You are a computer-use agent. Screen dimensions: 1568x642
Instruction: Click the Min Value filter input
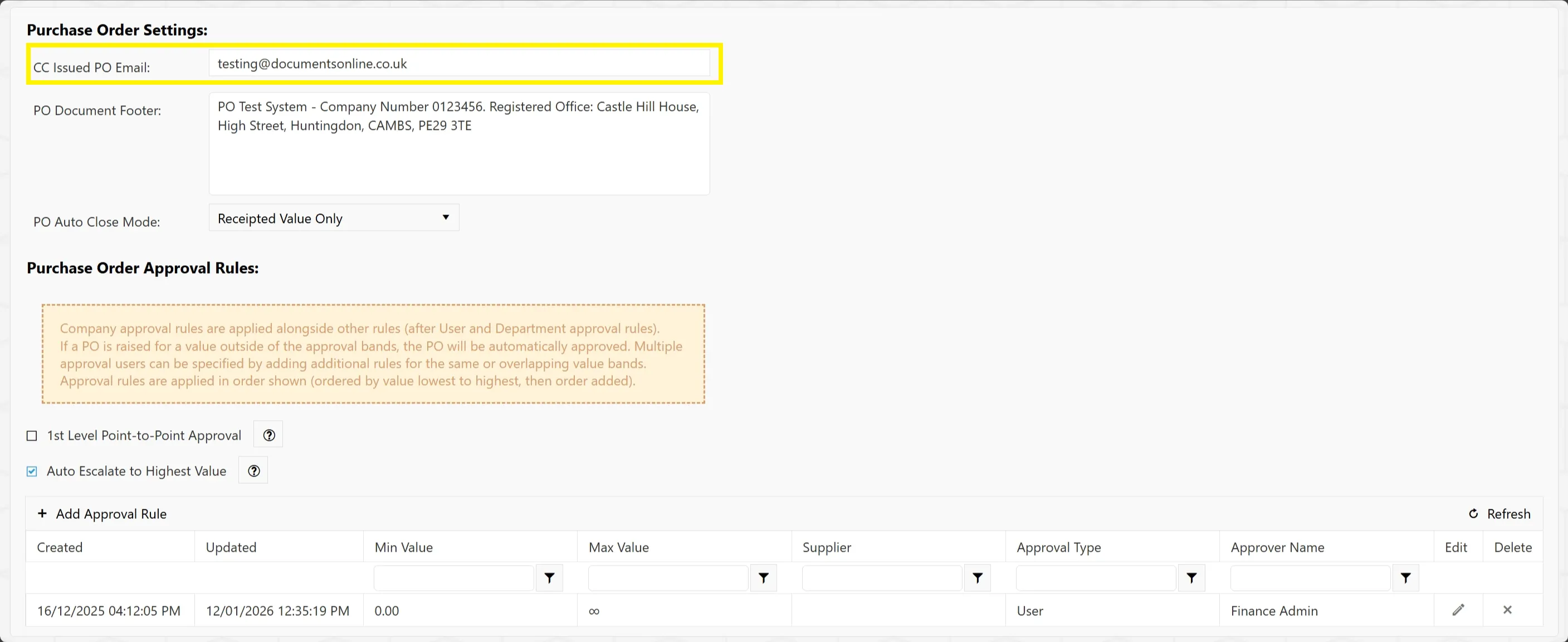tap(453, 578)
